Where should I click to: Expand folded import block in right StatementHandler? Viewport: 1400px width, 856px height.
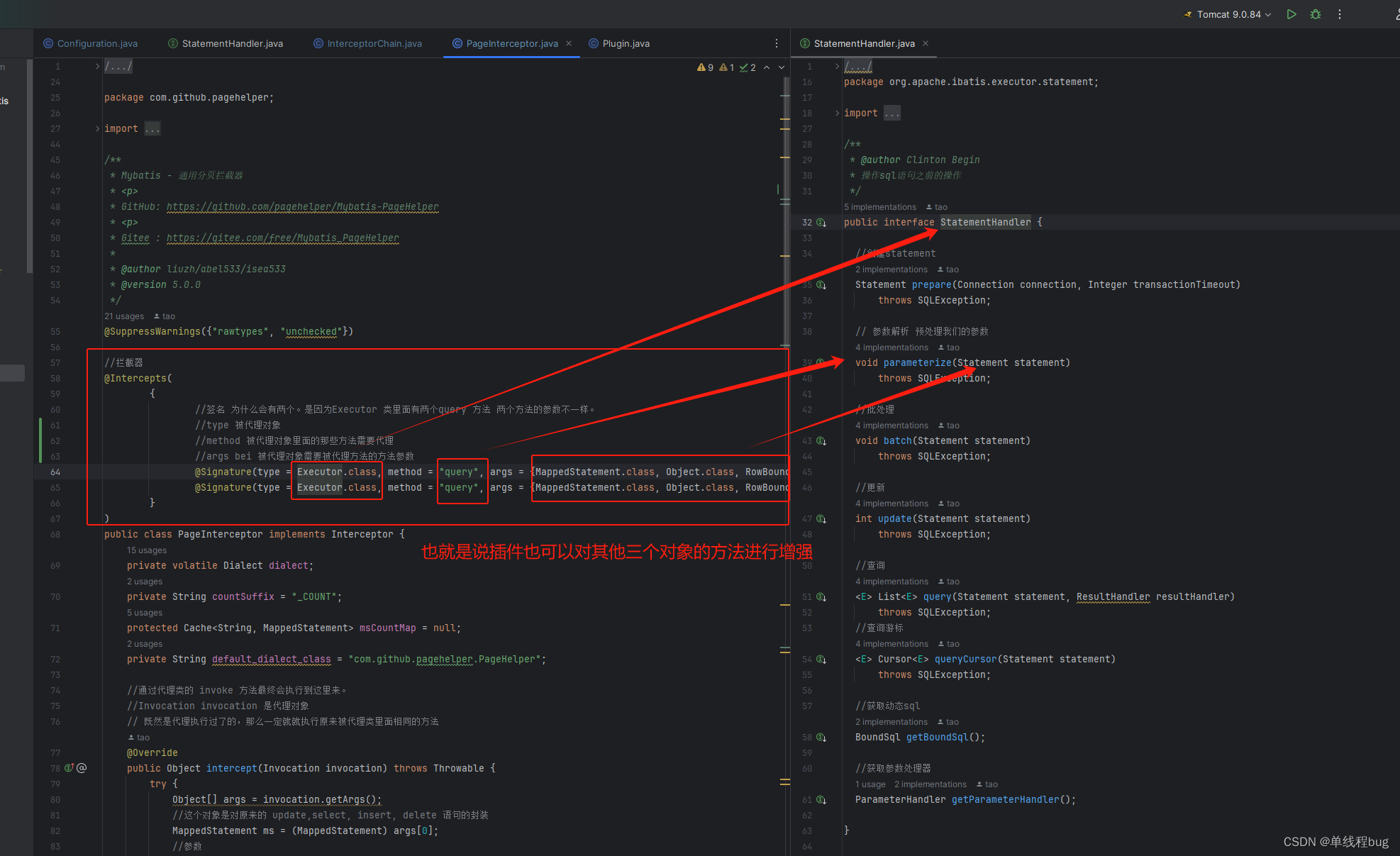(x=838, y=113)
